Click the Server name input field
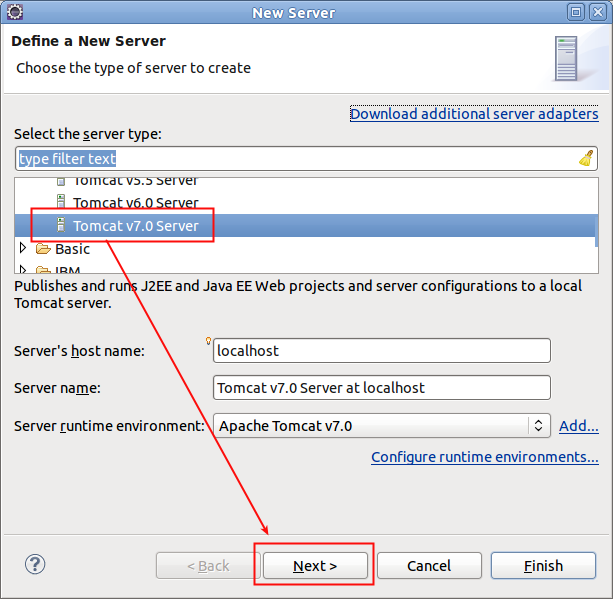The width and height of the screenshot is (613, 599). (x=382, y=387)
